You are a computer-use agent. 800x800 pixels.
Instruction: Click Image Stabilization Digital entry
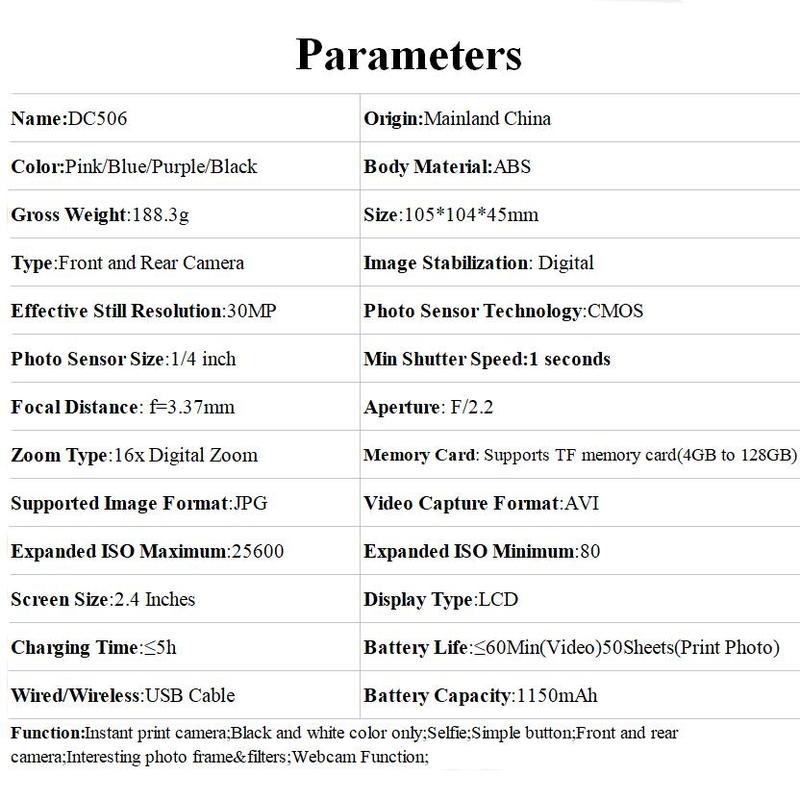479,263
